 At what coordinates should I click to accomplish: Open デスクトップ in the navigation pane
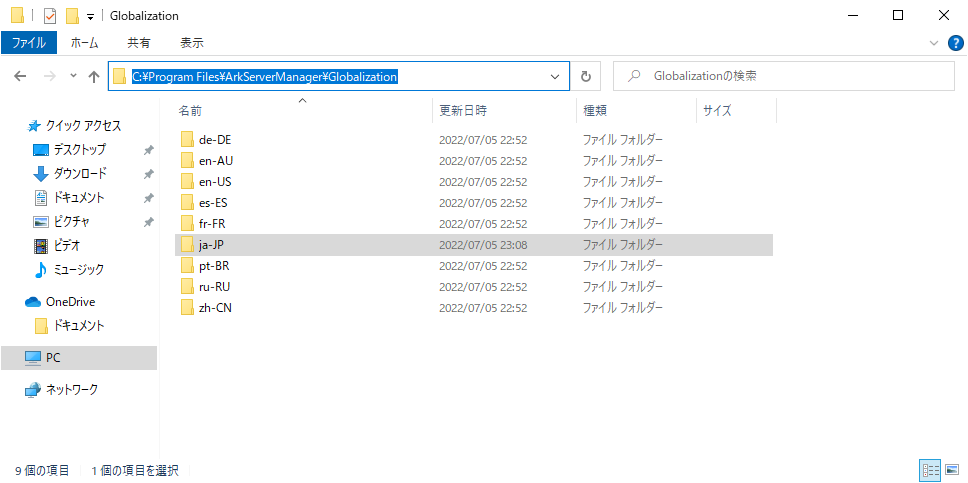point(79,149)
